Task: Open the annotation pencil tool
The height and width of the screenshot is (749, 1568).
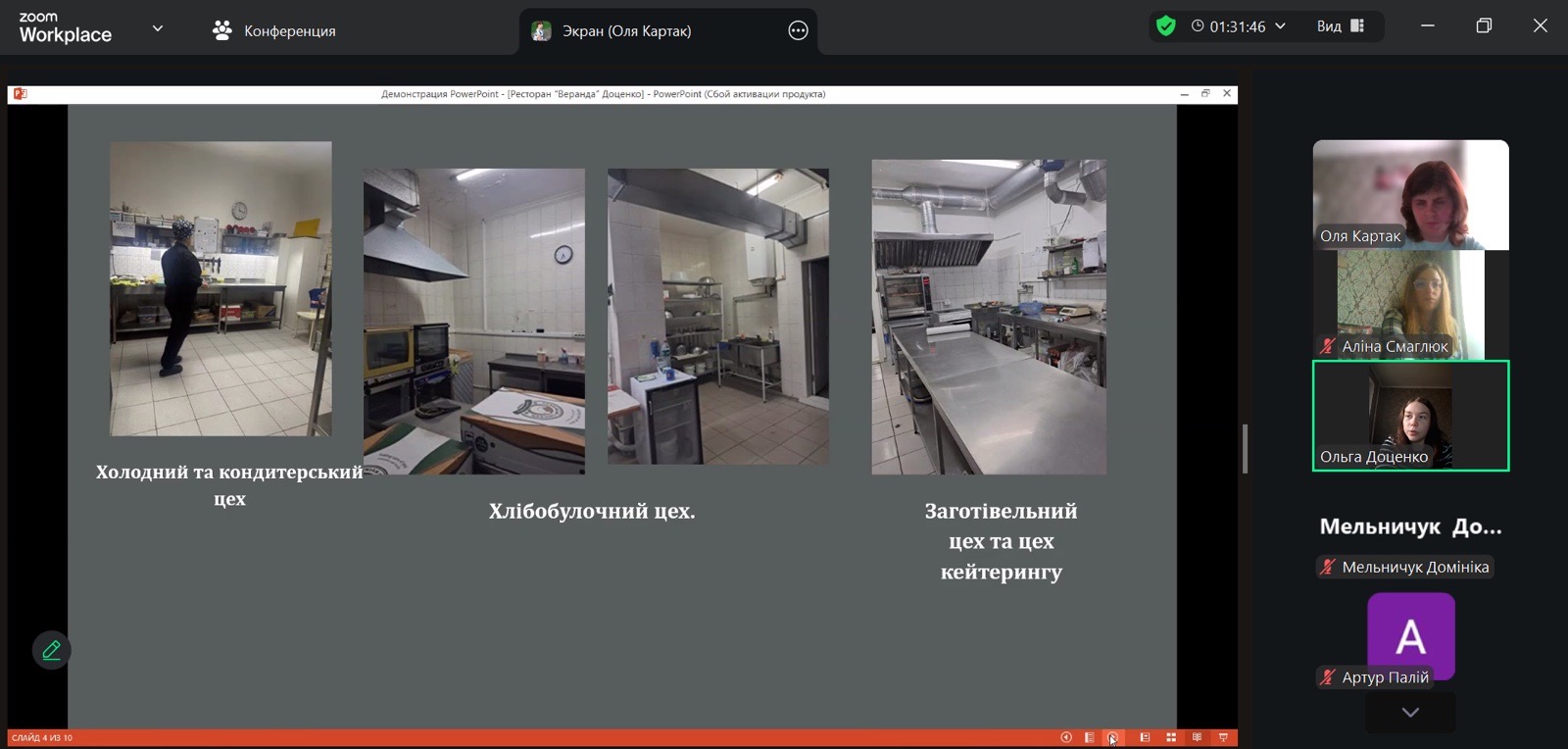Action: [x=51, y=650]
